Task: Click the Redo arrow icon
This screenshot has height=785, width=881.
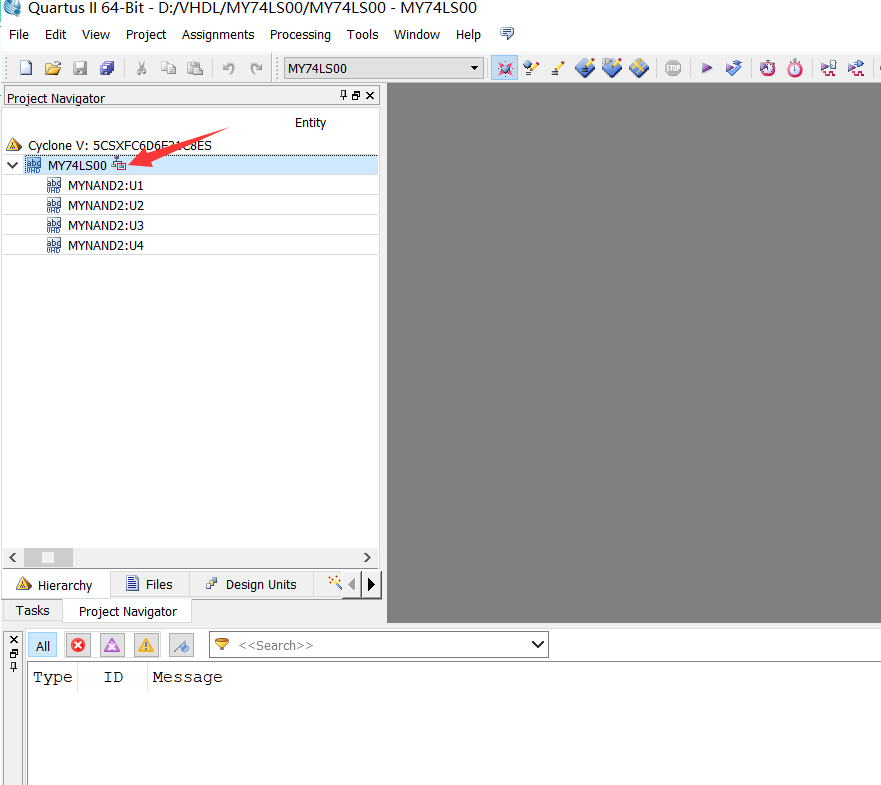Action: pos(256,69)
